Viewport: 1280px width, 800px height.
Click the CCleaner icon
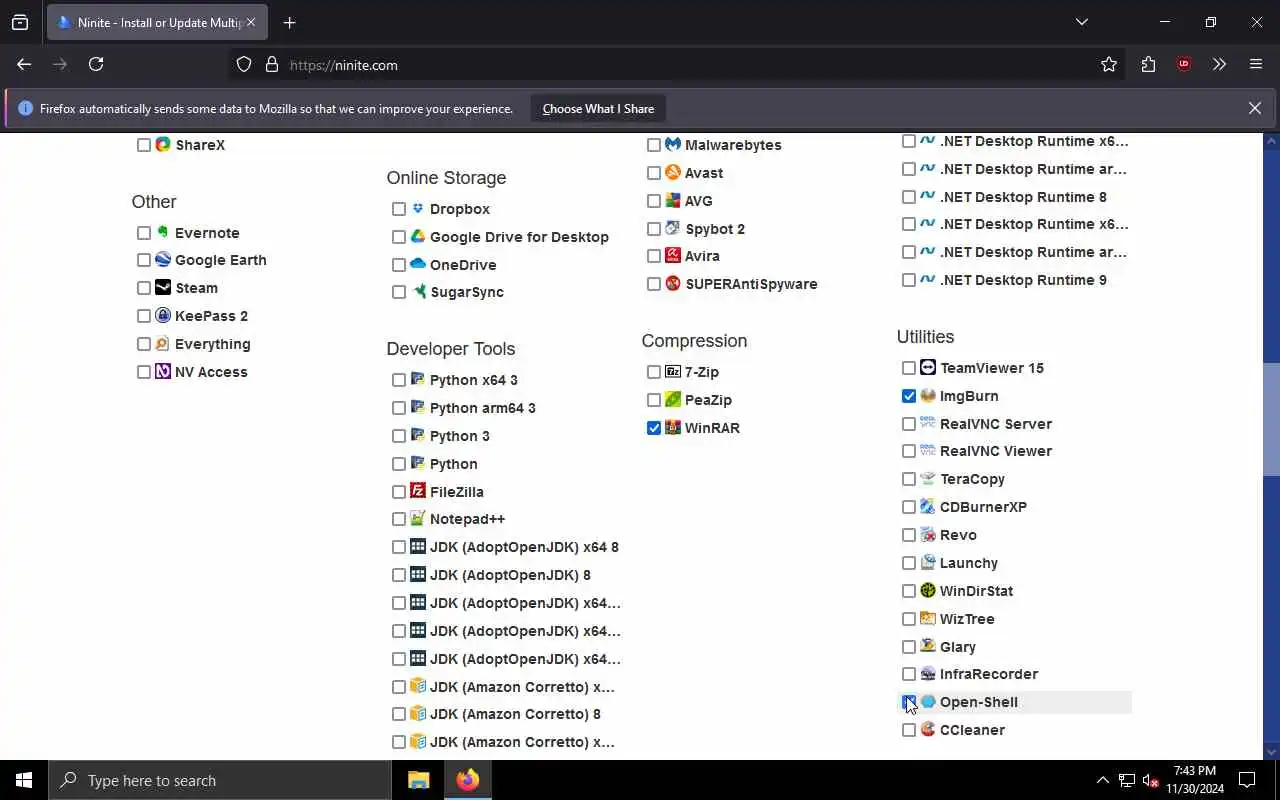tap(928, 730)
